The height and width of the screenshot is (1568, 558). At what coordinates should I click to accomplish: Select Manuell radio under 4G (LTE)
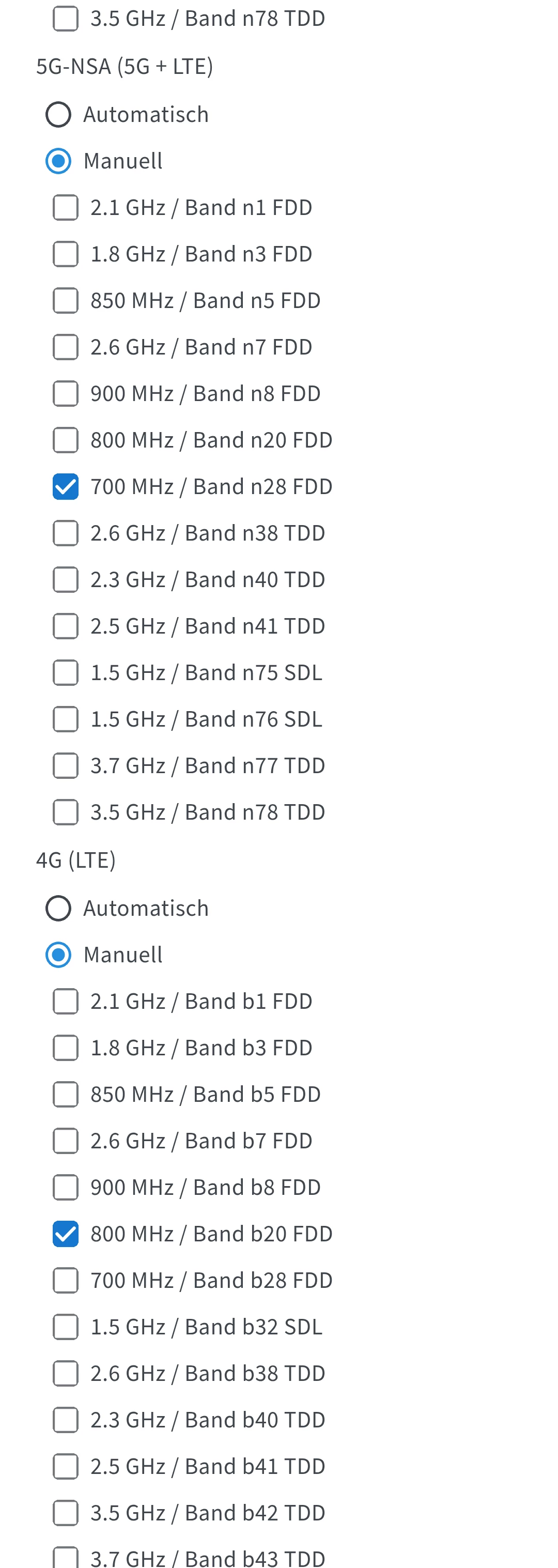[58, 955]
